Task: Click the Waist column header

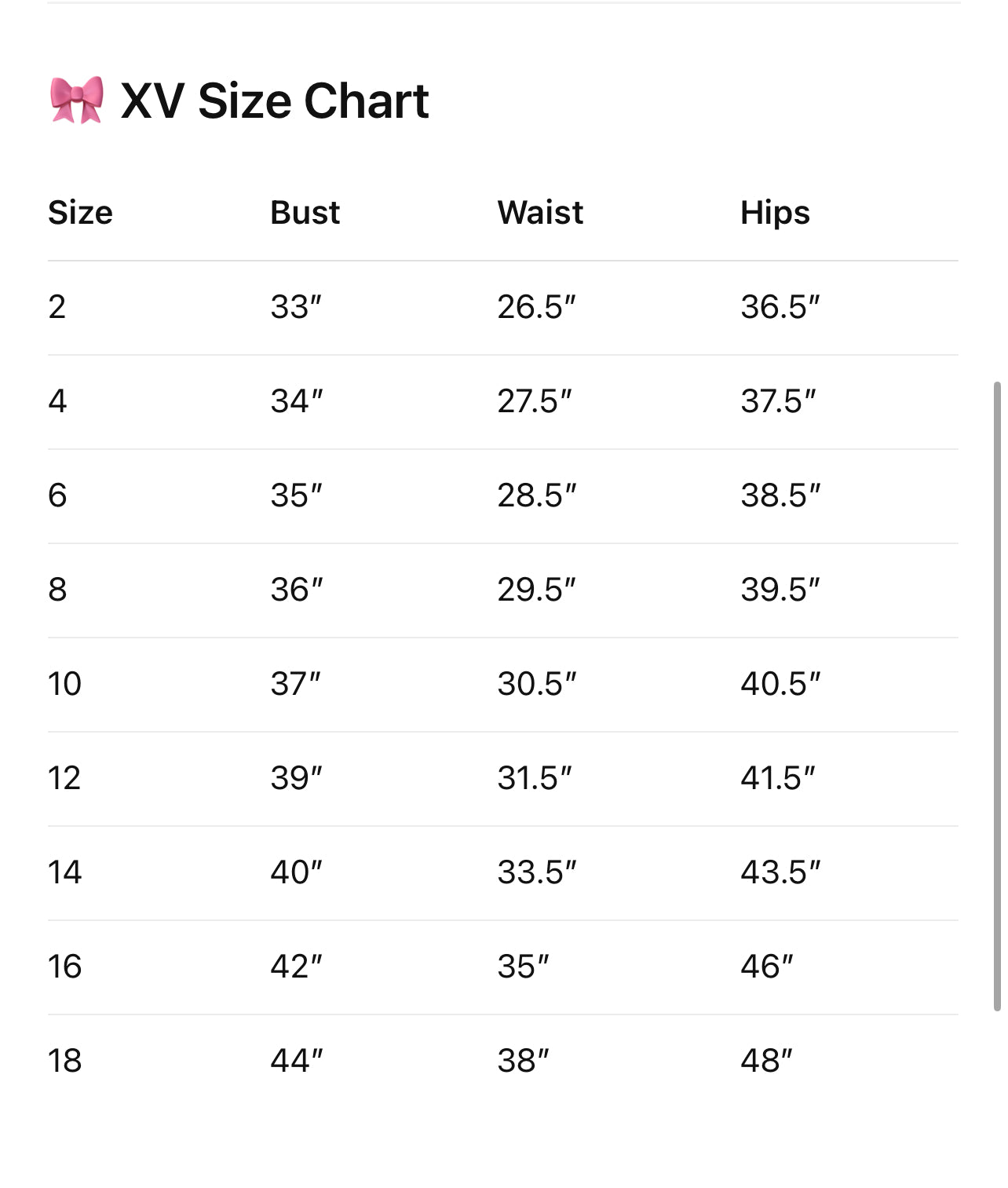Action: pos(540,213)
